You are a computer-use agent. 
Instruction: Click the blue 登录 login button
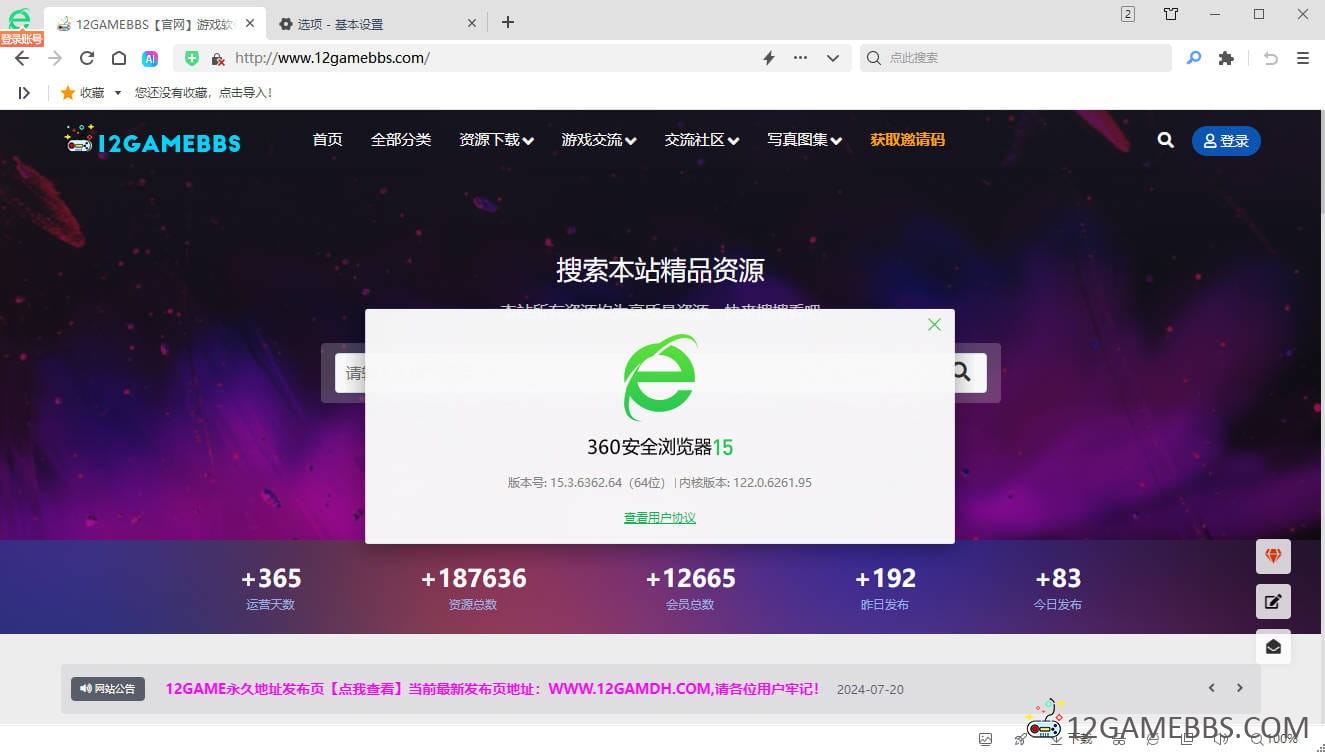[x=1226, y=141]
